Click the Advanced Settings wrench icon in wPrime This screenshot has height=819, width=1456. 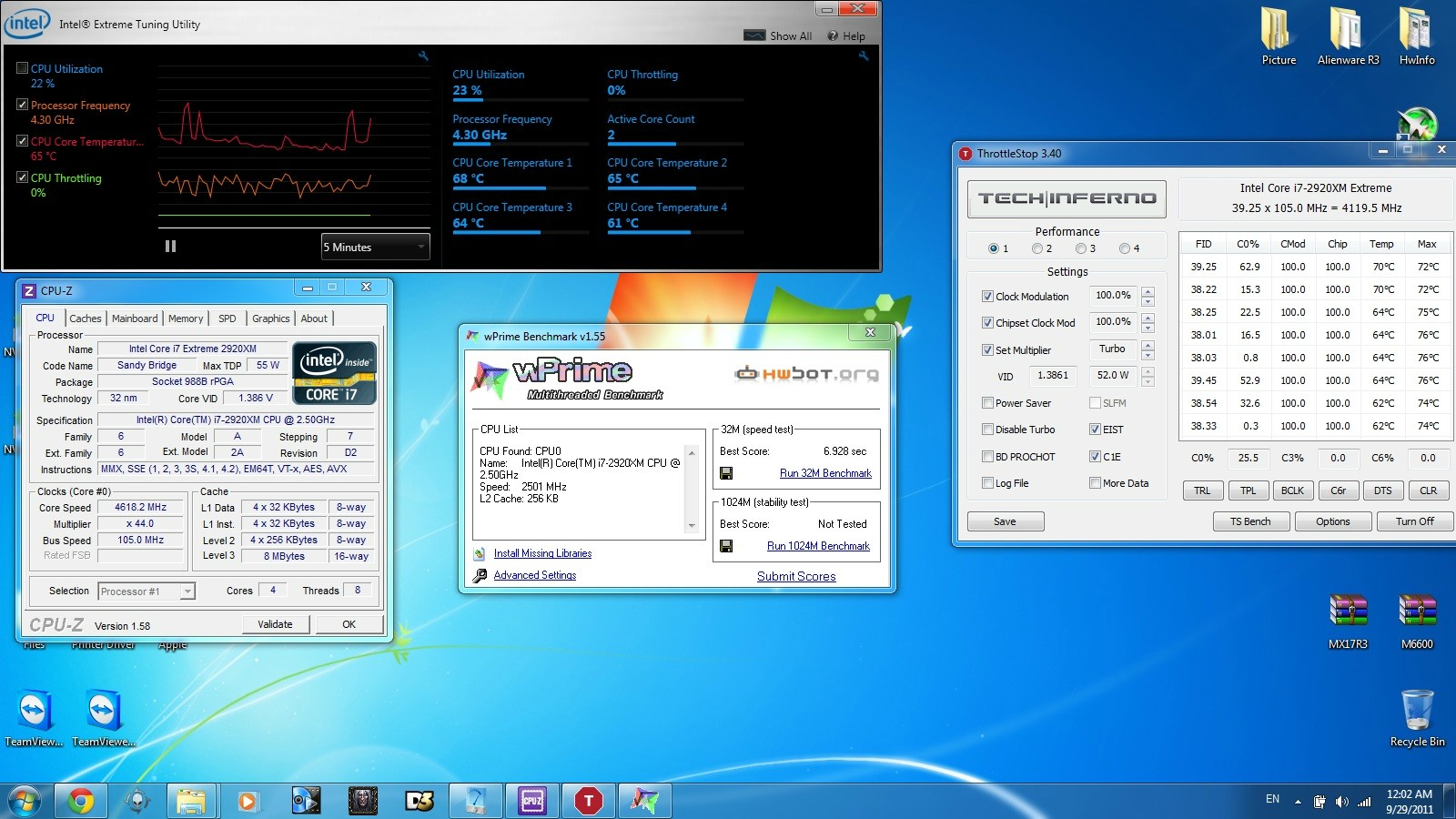tap(480, 575)
